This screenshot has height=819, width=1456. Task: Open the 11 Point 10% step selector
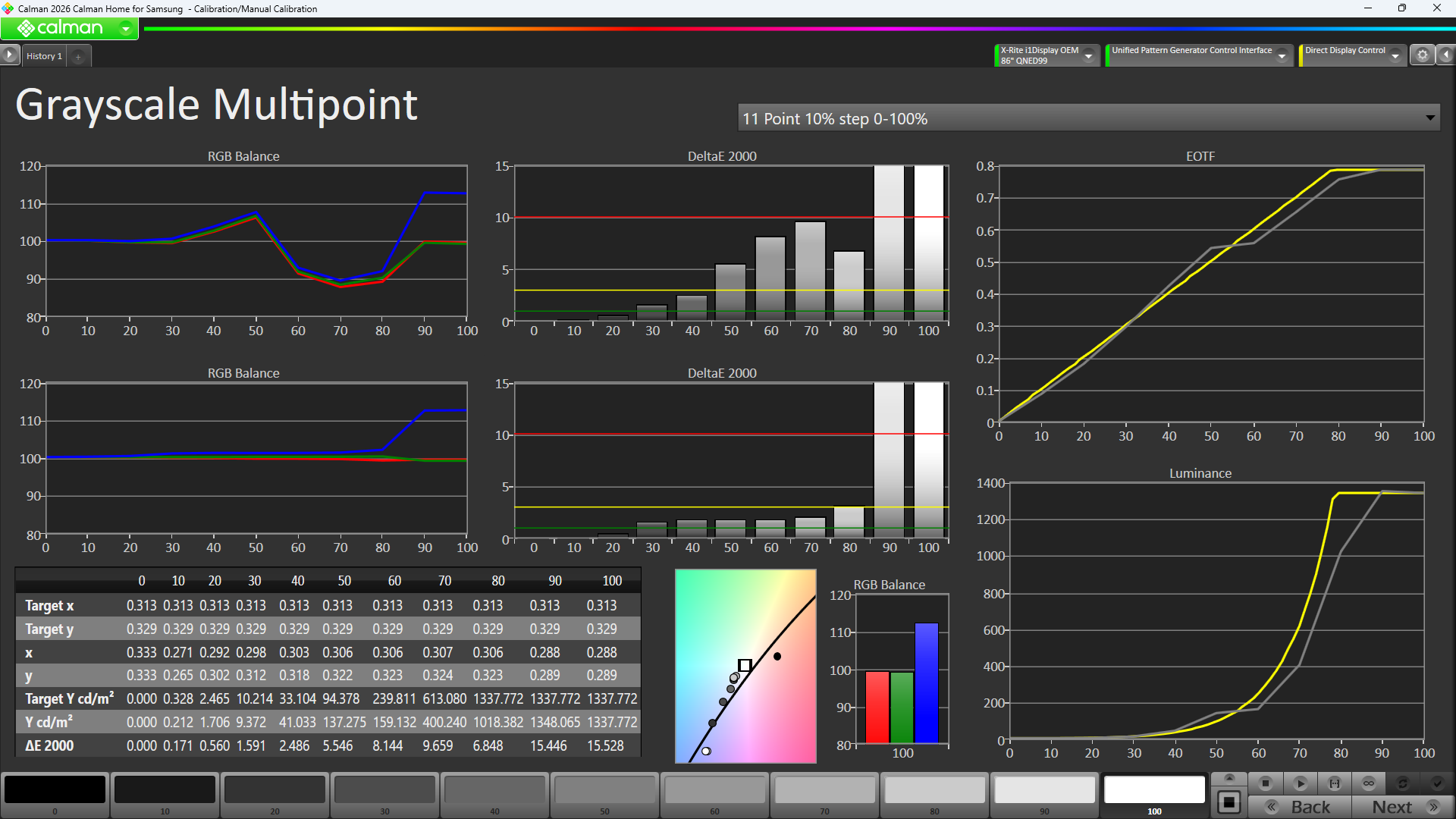pyautogui.click(x=1088, y=118)
